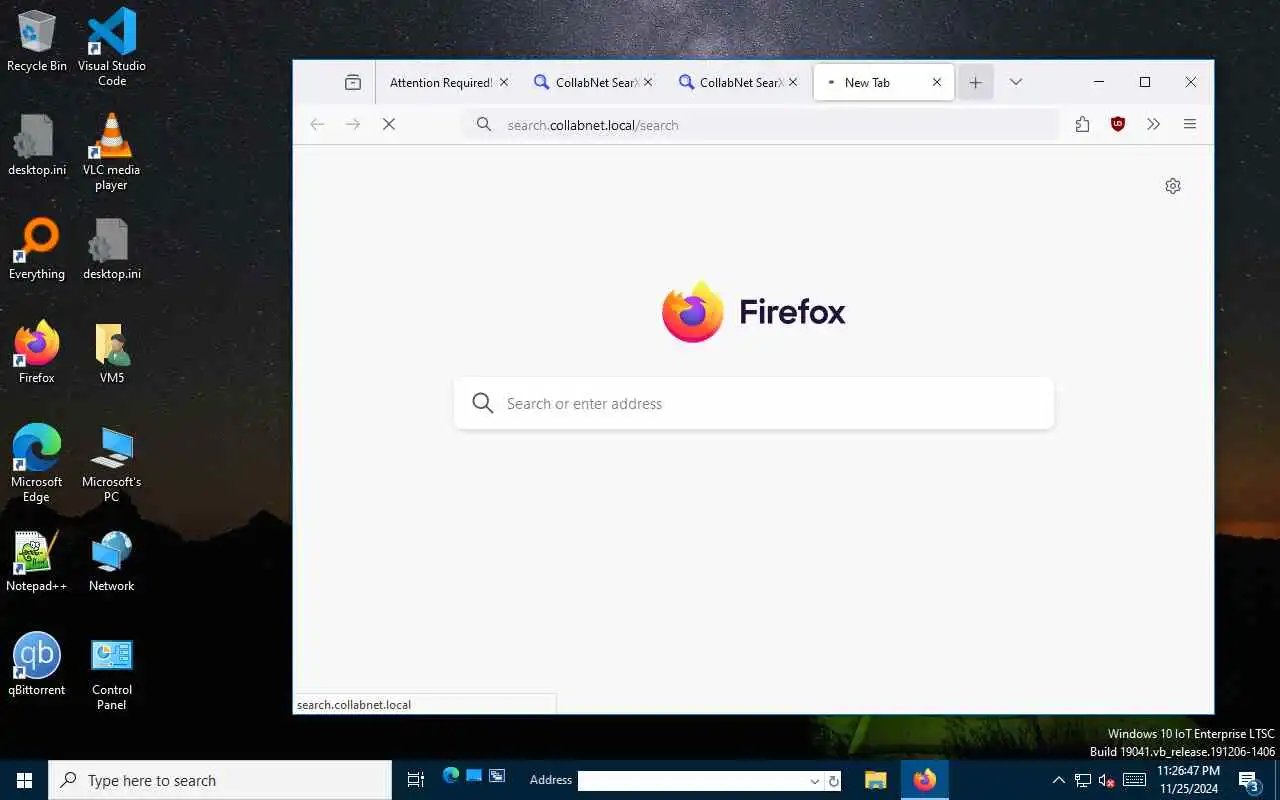Click the Type here to search box
Viewport: 1280px width, 800px height.
(220, 780)
